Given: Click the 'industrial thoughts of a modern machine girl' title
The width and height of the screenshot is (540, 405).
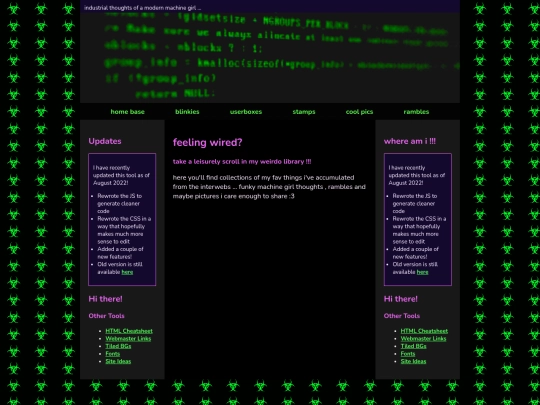Looking at the screenshot, I should (x=142, y=8).
